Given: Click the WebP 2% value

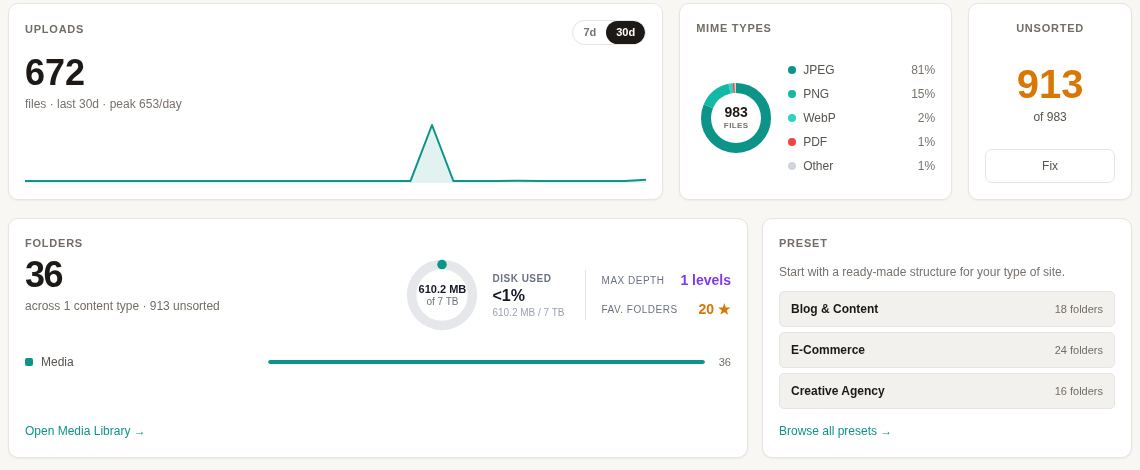Looking at the screenshot, I should tap(926, 118).
